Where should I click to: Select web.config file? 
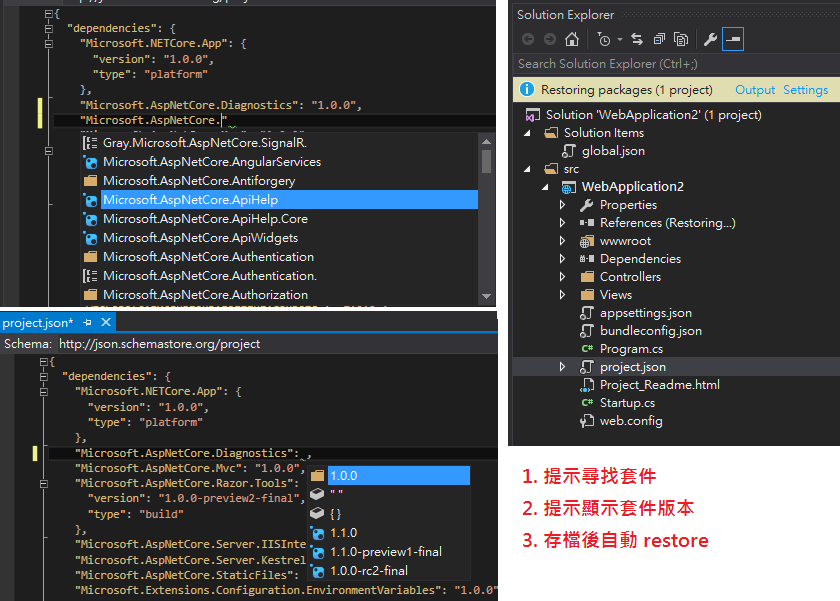click(x=631, y=421)
